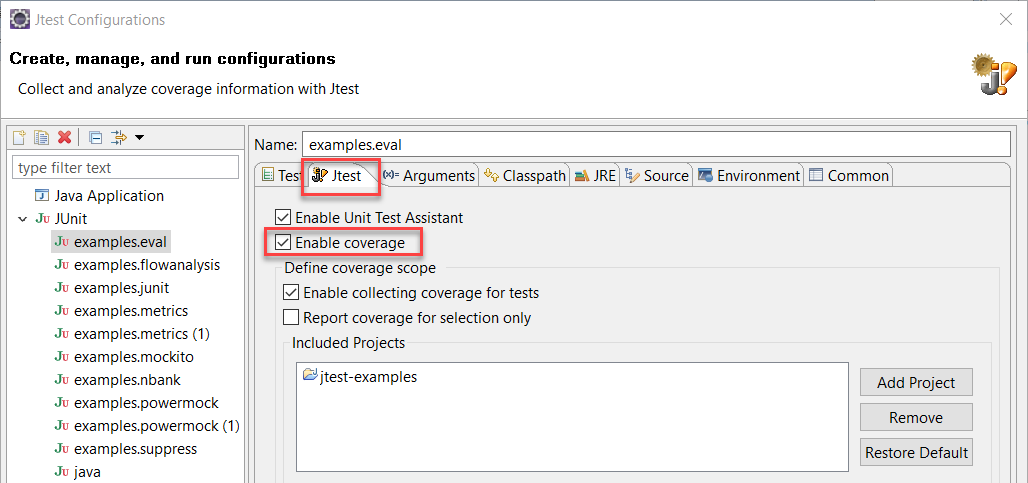Screen dimensions: 1028x483
Task: Select jtest-examples in Included Projects
Action: coord(359,377)
